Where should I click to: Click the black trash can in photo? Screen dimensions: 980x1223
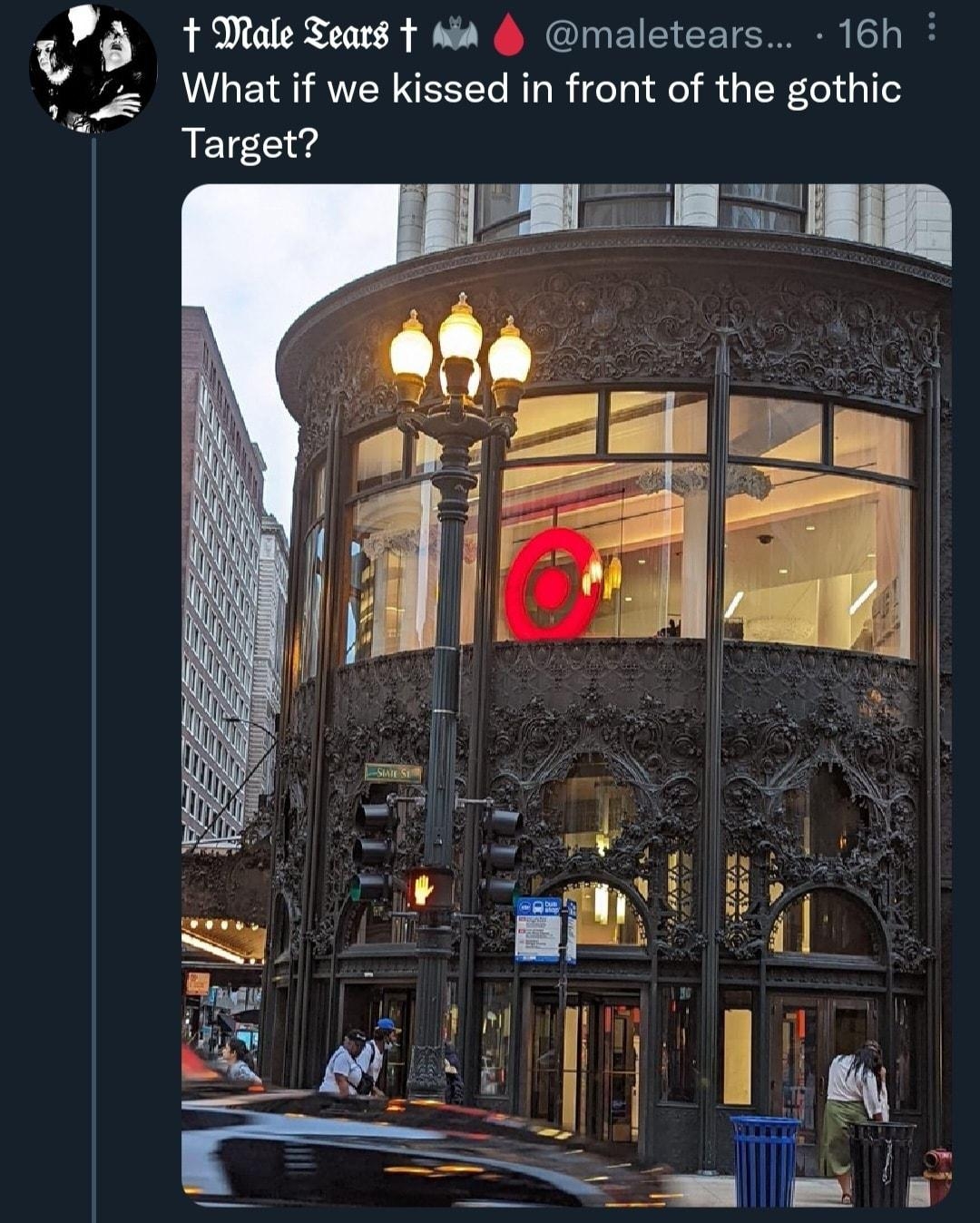882,1164
